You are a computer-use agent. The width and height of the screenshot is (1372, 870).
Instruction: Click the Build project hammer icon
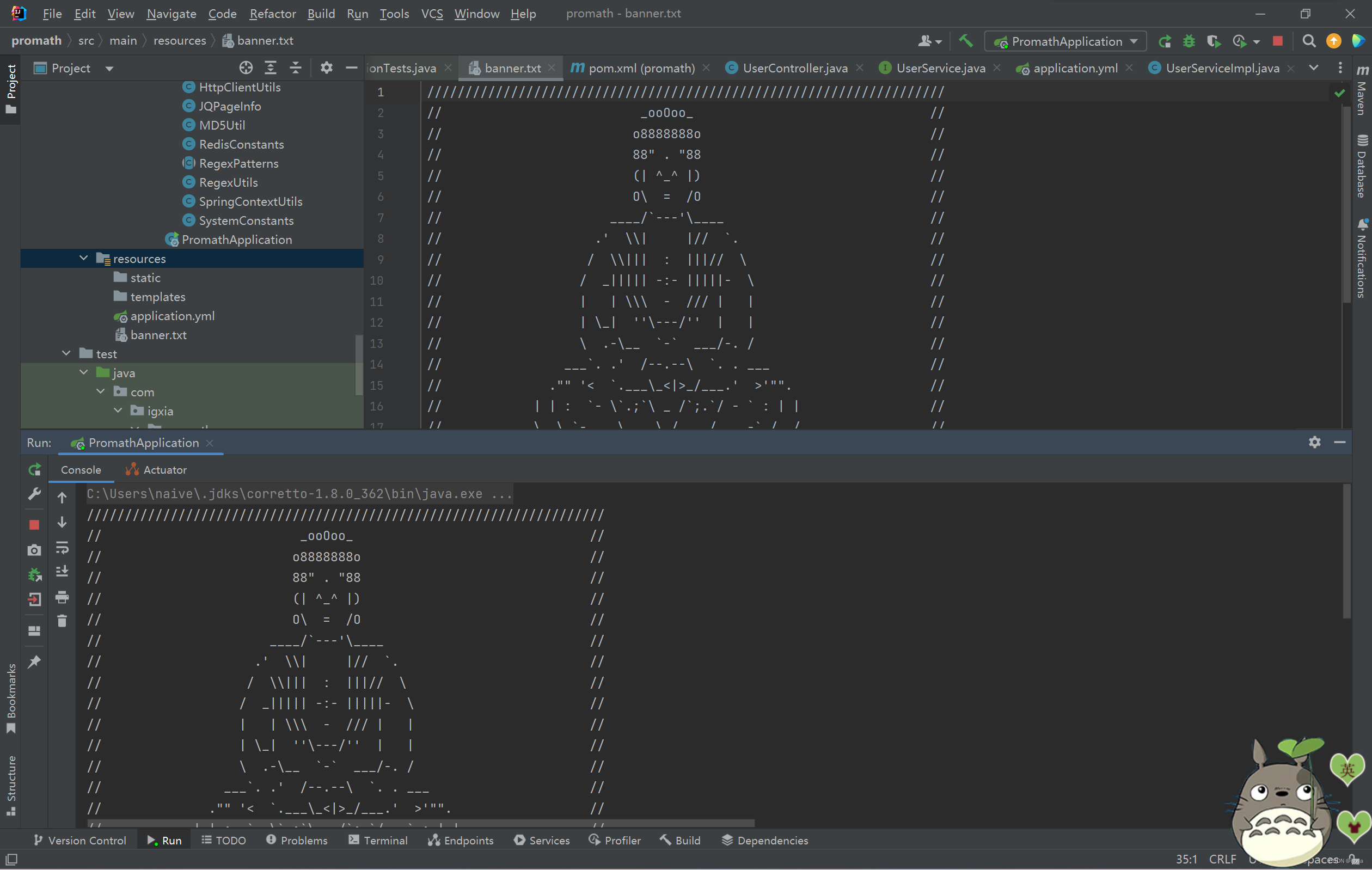click(x=966, y=41)
